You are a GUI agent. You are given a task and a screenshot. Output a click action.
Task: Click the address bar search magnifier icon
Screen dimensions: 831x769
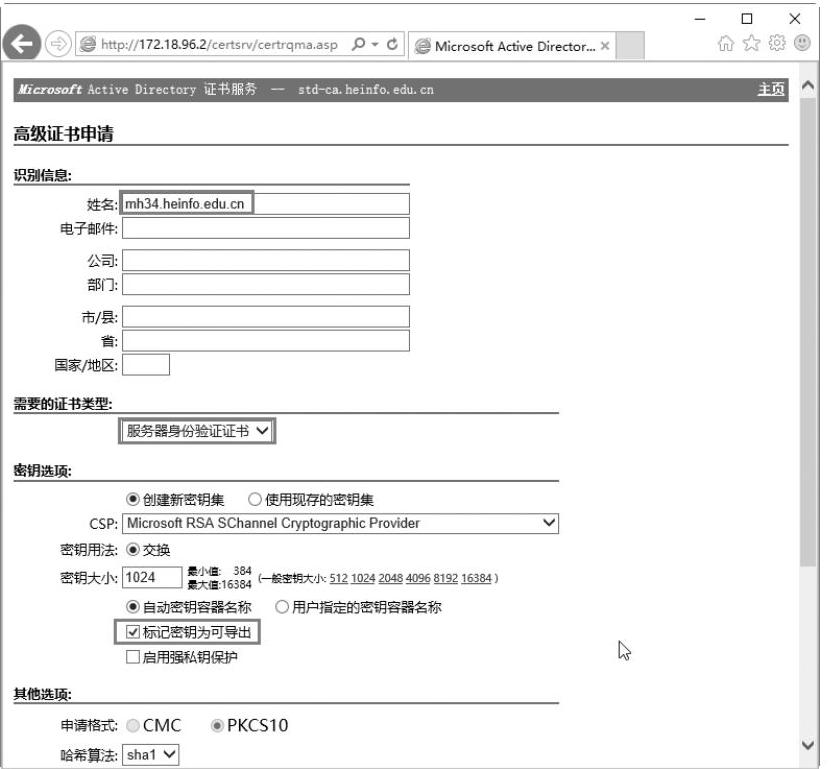[359, 44]
